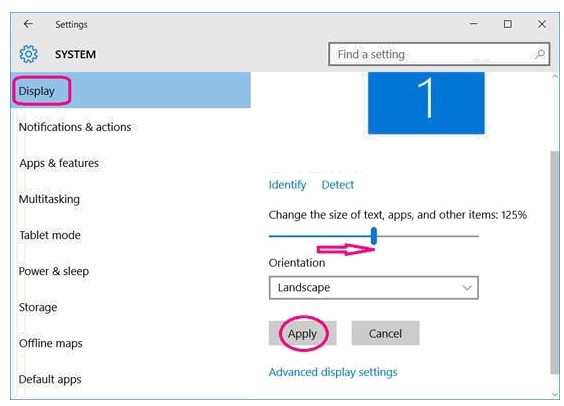This screenshot has width=564, height=406.
Task: Open Storage settings
Action: click(x=38, y=307)
